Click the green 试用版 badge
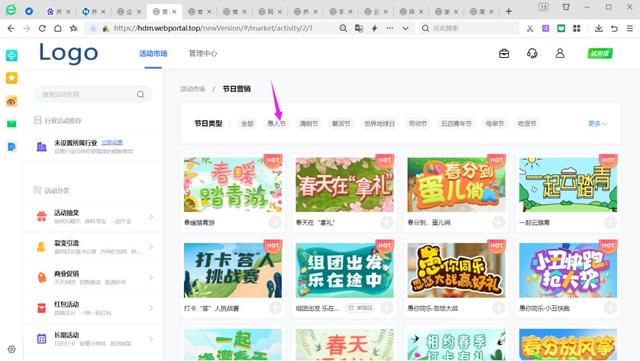Screen dimensions: 640x361 pyautogui.click(x=600, y=53)
